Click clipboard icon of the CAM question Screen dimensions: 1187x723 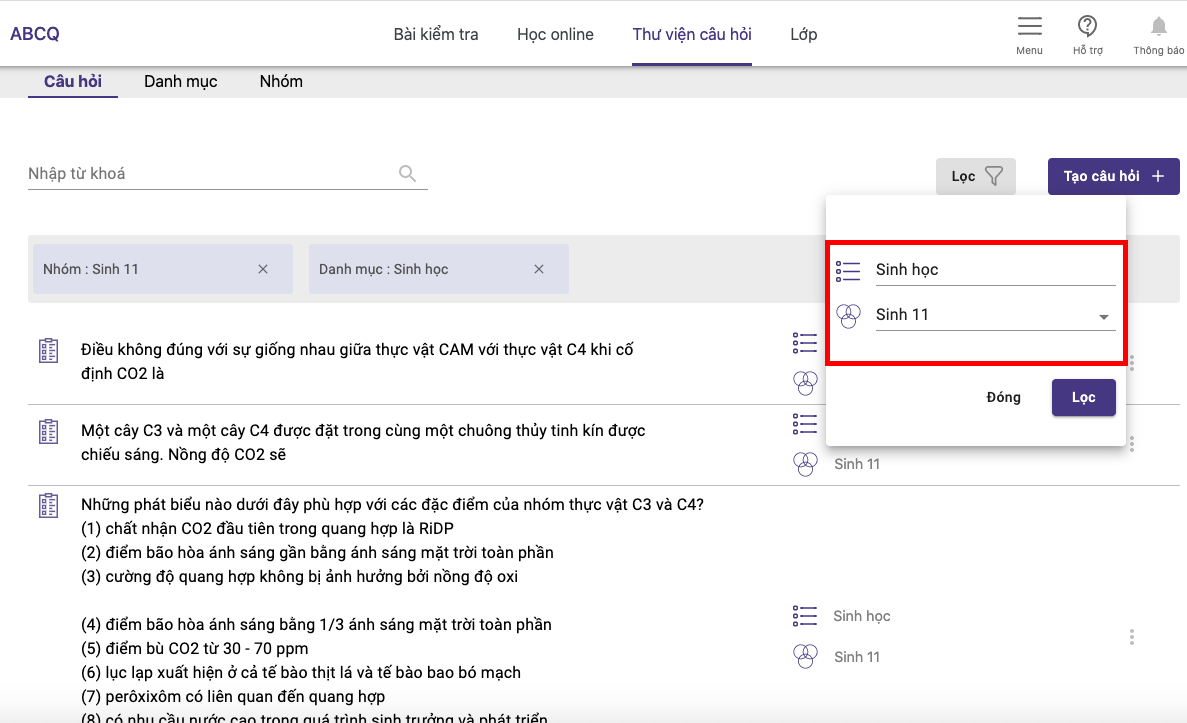click(x=48, y=351)
